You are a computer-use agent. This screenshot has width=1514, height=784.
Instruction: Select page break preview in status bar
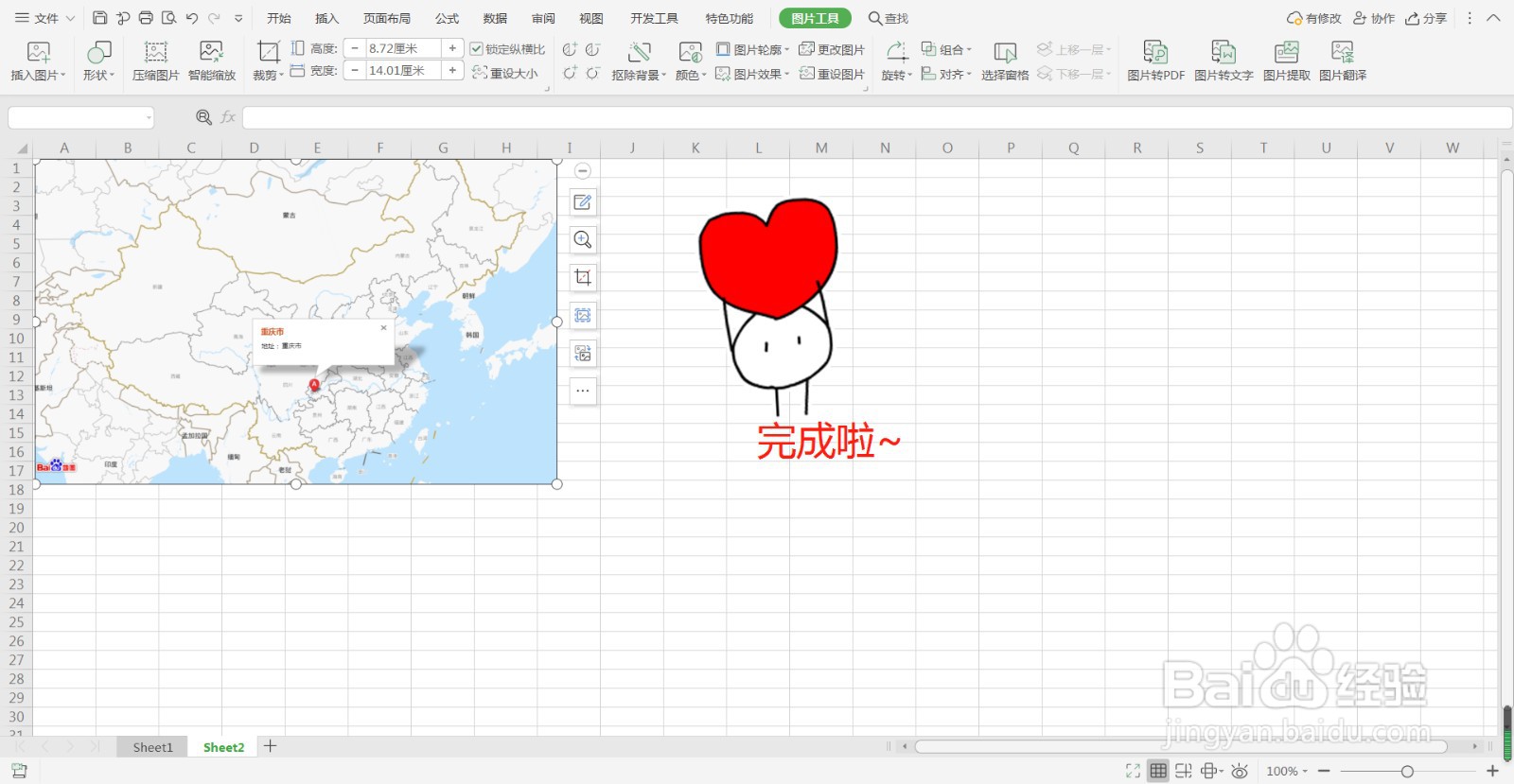coord(1184,771)
